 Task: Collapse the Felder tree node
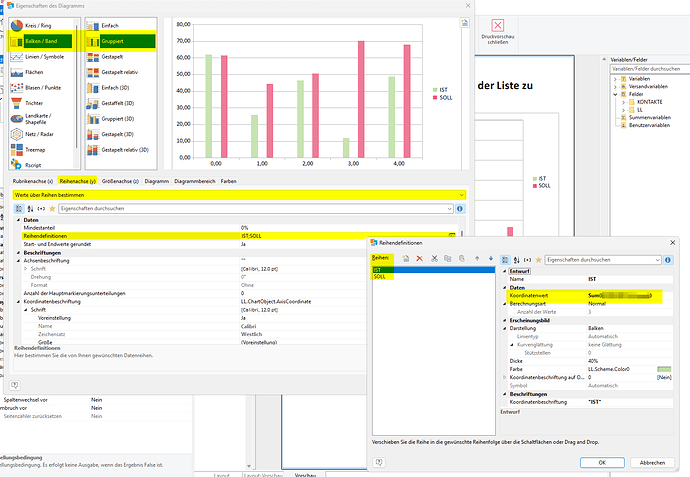pos(615,94)
